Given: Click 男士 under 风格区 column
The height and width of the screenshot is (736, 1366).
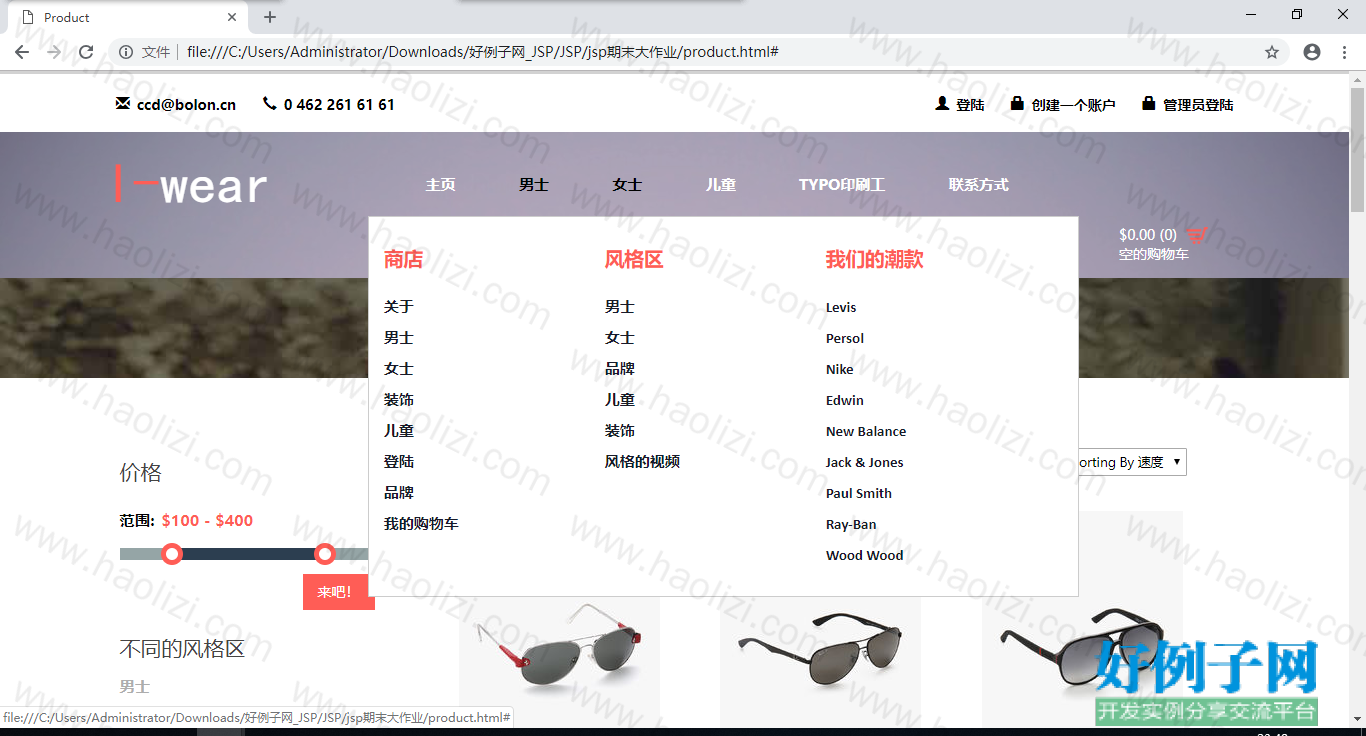Looking at the screenshot, I should [620, 307].
